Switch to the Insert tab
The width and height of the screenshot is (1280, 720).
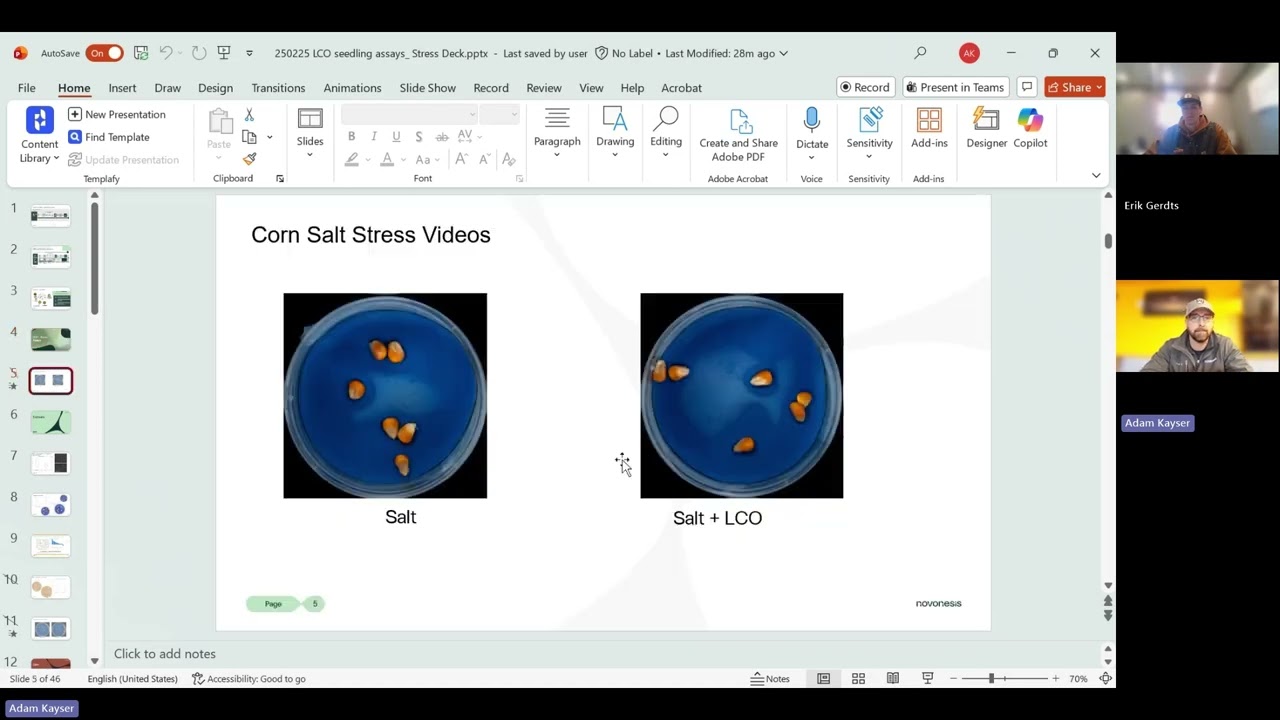(x=122, y=88)
